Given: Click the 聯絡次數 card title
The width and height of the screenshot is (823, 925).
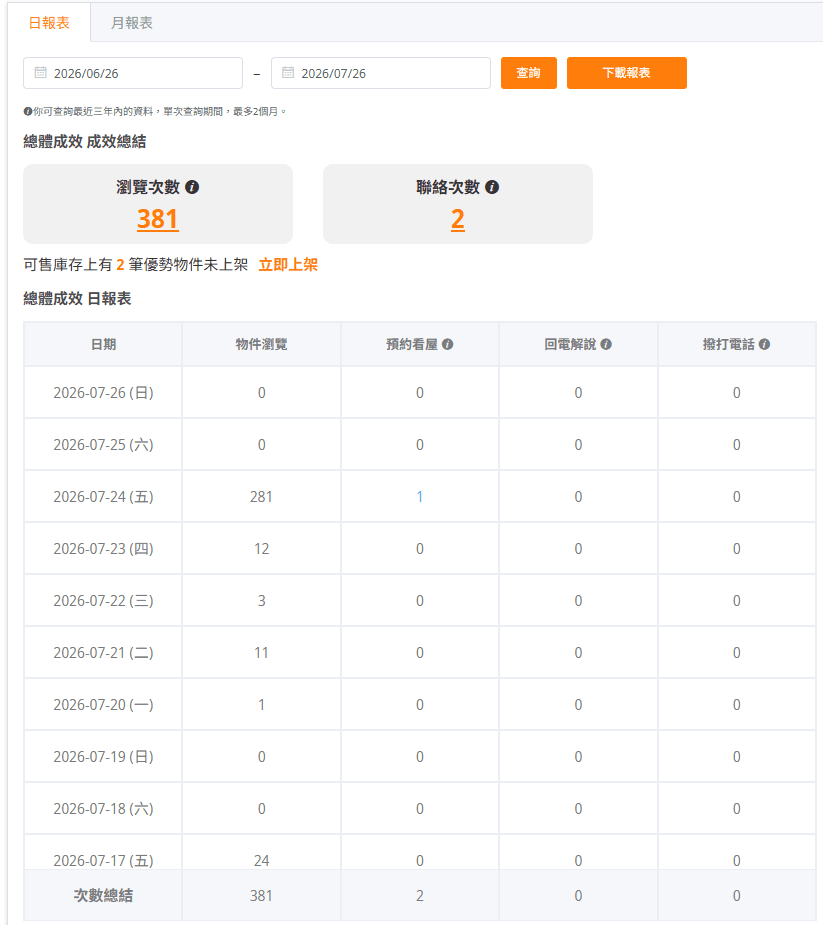Looking at the screenshot, I should click(448, 187).
